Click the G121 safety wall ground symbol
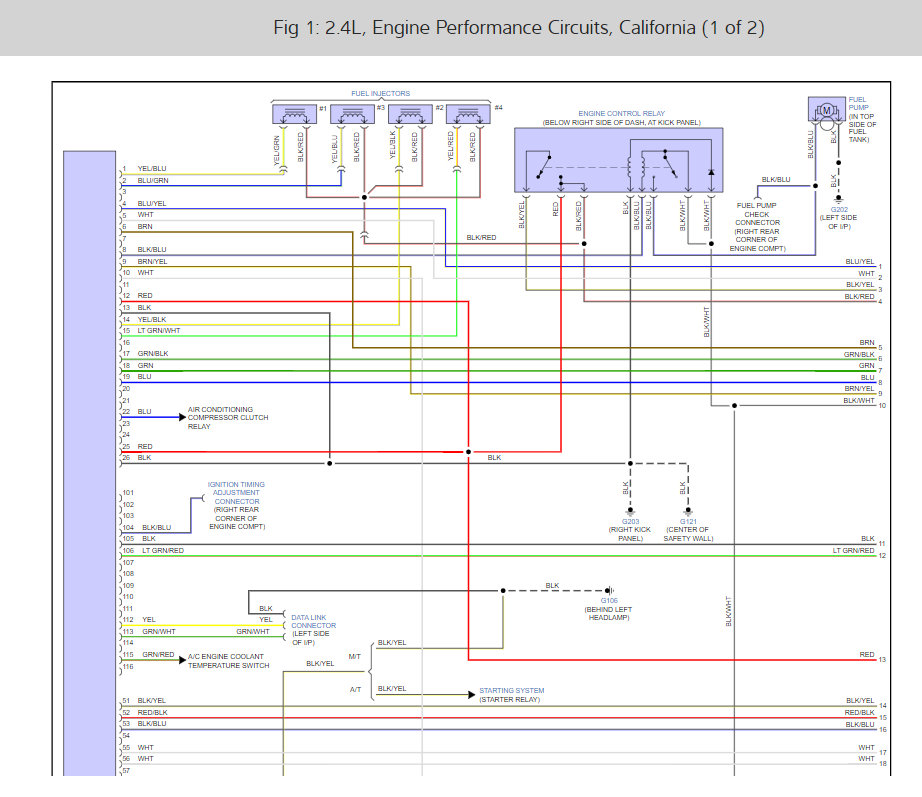922x797 pixels. point(686,511)
